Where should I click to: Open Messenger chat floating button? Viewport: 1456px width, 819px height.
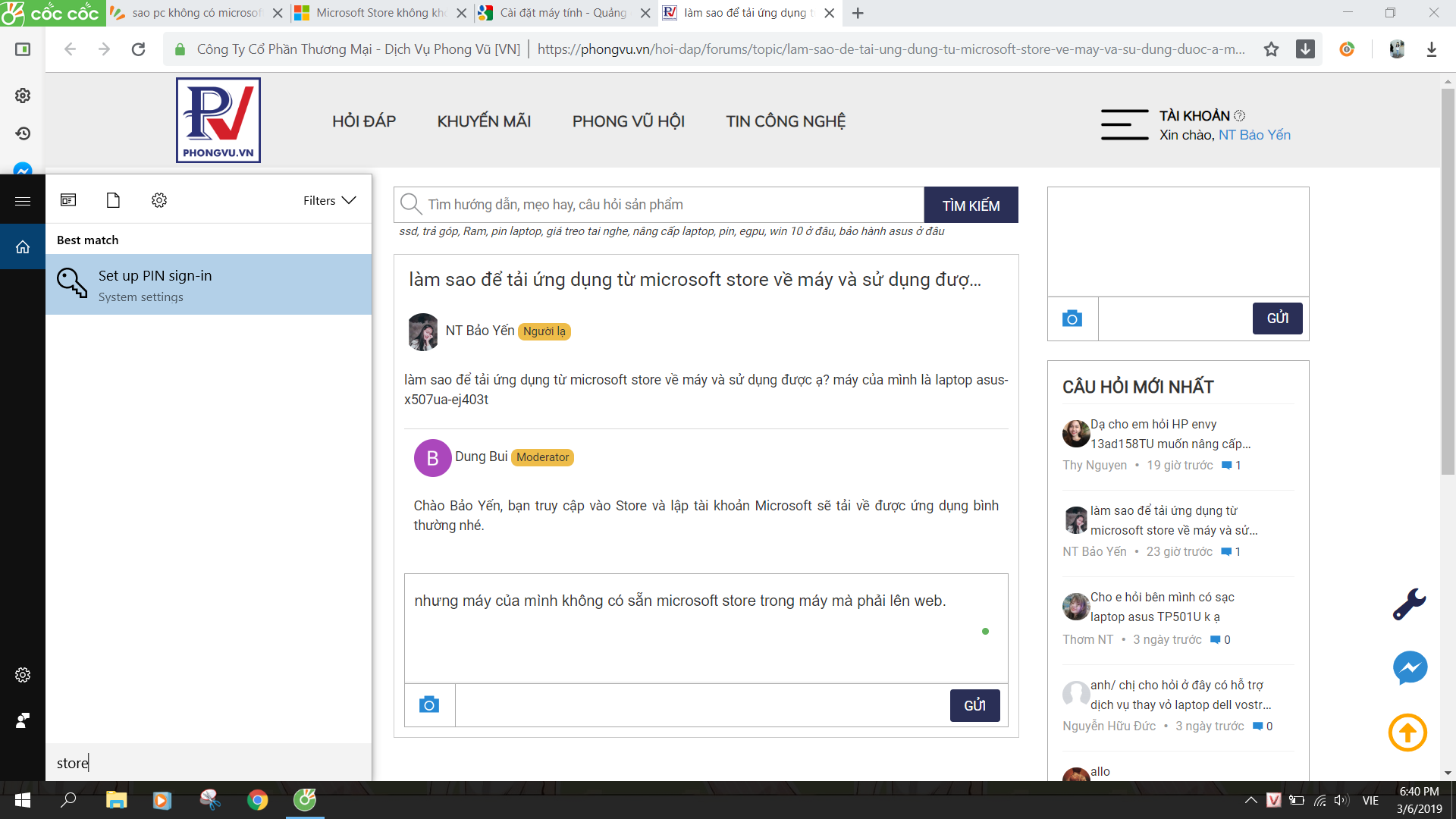pos(1410,668)
